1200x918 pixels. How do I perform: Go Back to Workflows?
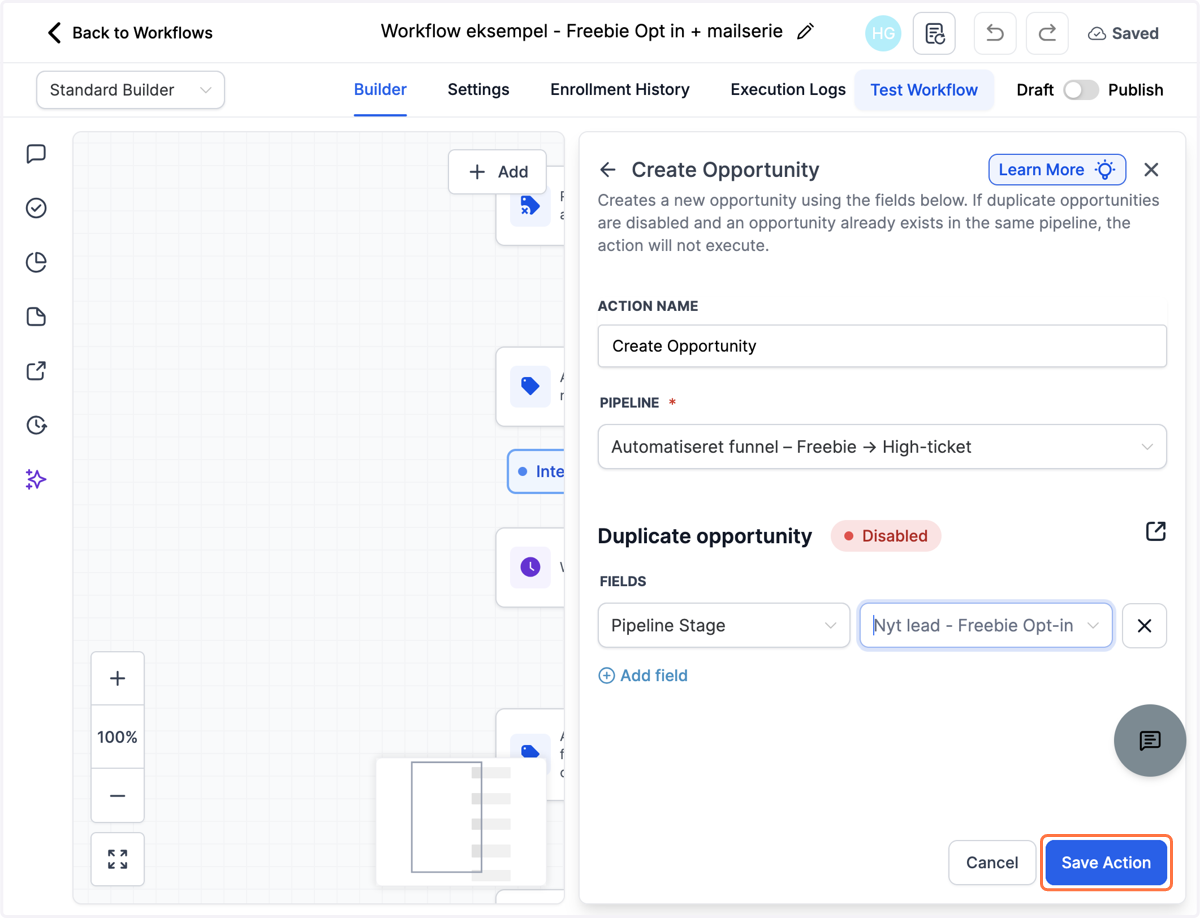[130, 33]
